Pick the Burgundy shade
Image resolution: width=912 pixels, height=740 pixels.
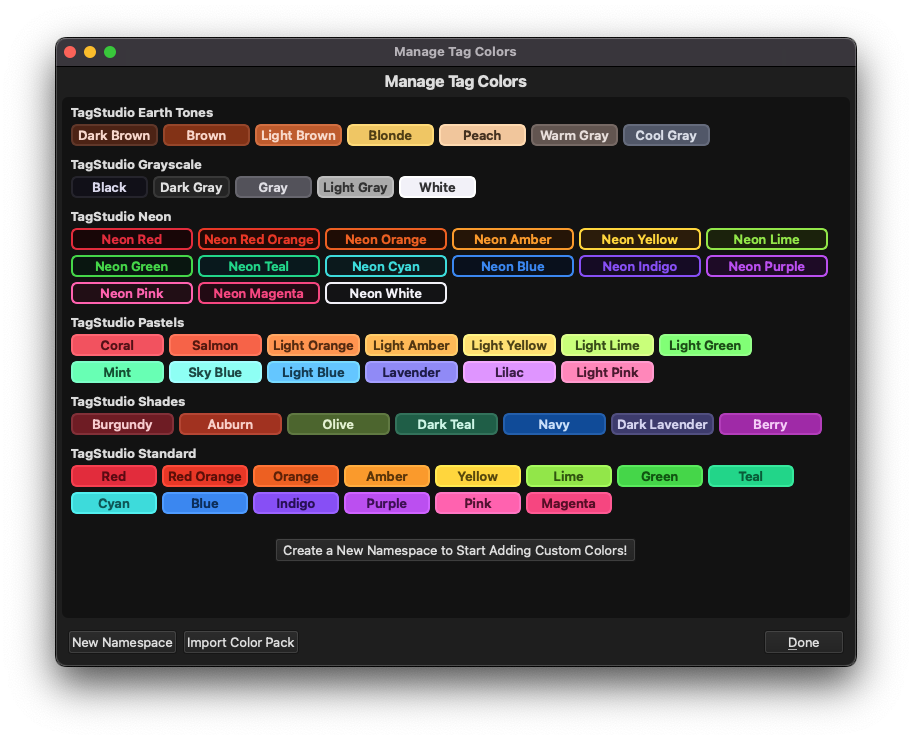pos(122,424)
